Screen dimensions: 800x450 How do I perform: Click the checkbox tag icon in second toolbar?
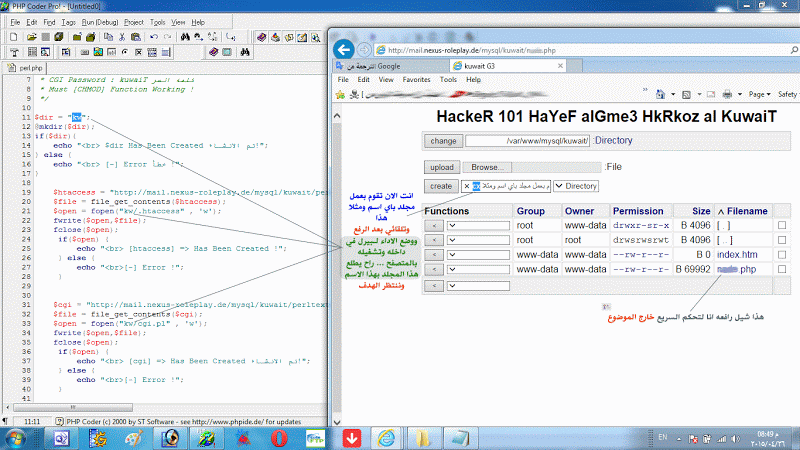tap(138, 52)
